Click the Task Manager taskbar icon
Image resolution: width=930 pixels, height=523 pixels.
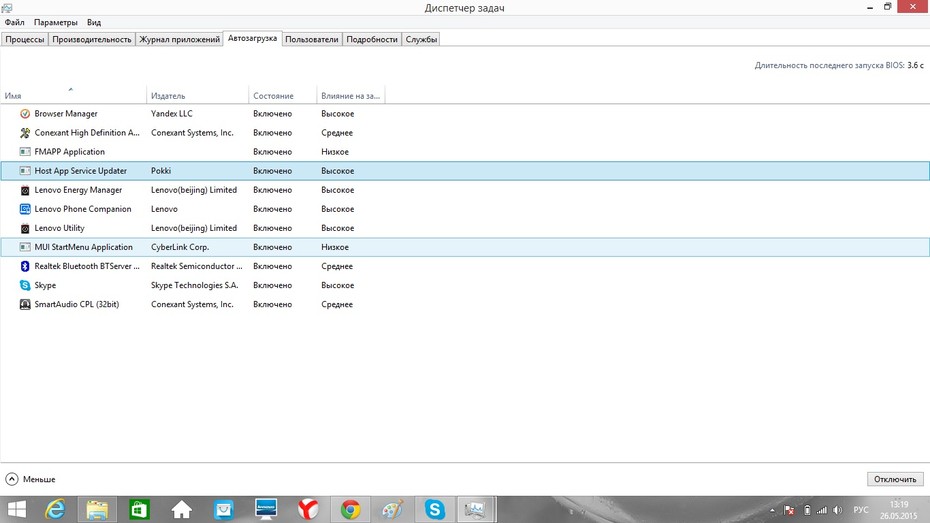coord(476,509)
